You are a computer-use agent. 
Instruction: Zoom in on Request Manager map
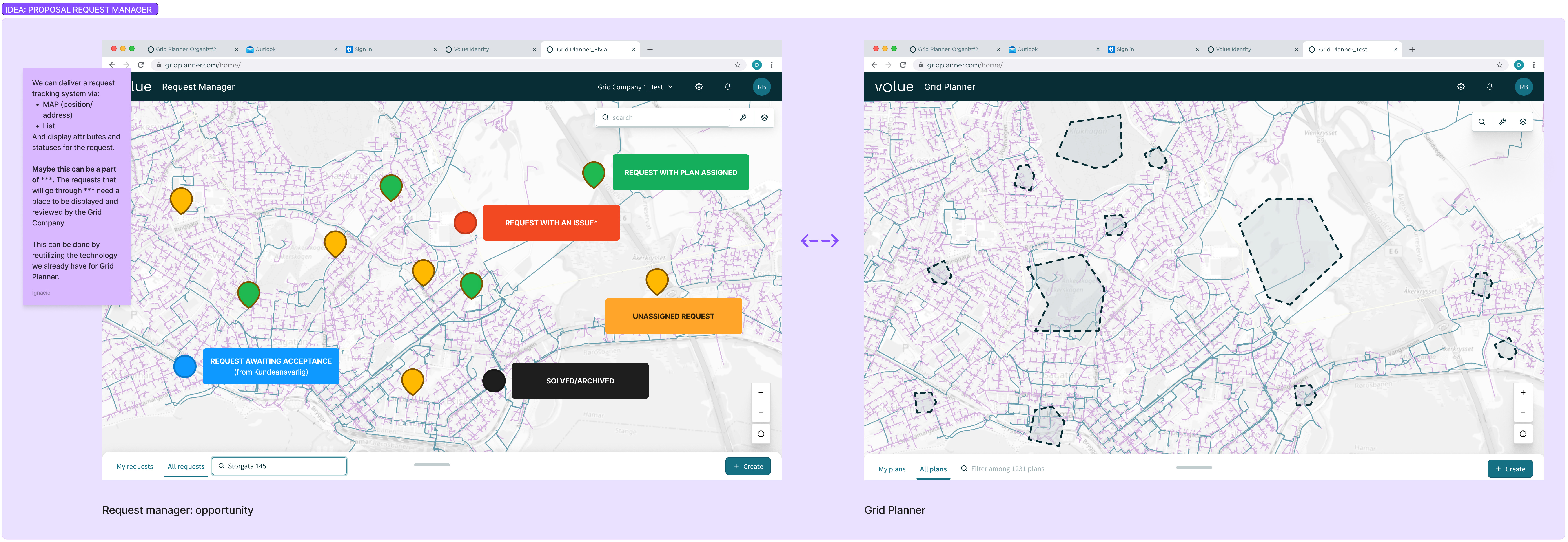(x=761, y=392)
